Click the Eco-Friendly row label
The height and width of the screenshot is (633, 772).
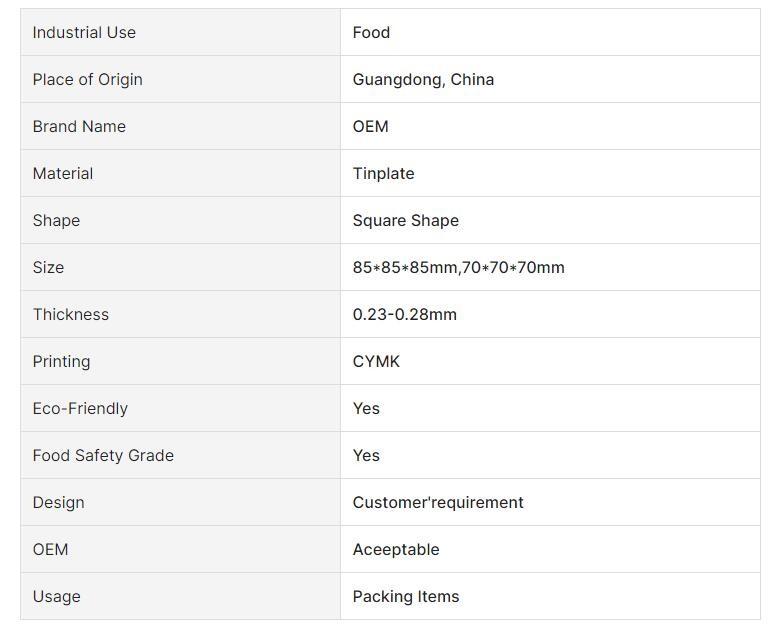point(80,409)
